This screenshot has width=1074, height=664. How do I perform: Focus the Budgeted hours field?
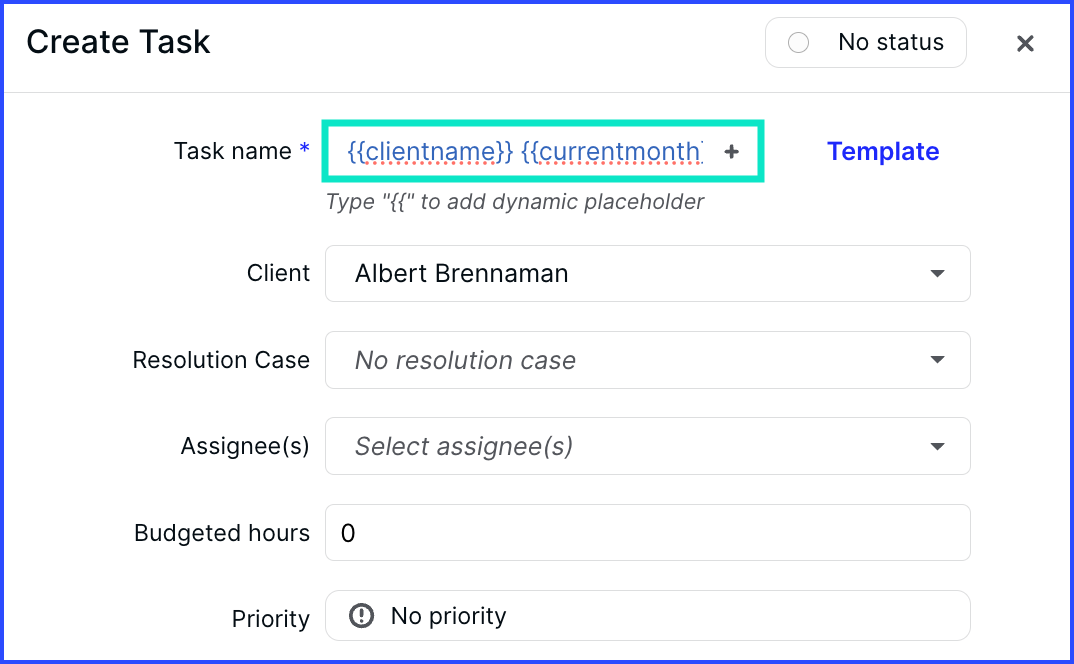click(x=647, y=532)
